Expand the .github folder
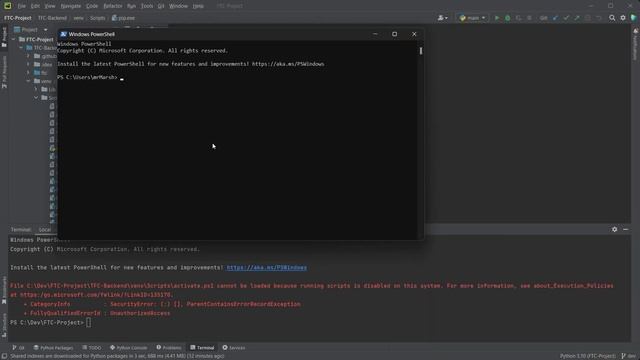The height and width of the screenshot is (360, 640). [29, 56]
